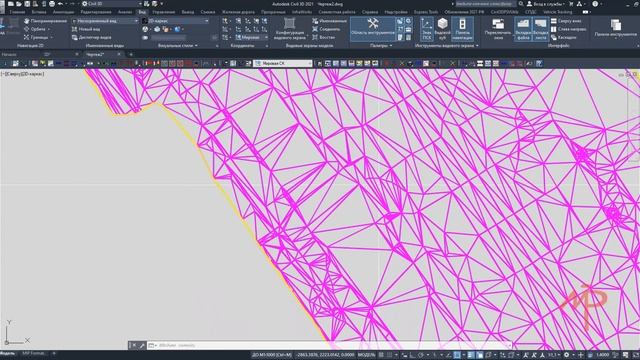Click New drawing icon in quick access toolbar
This screenshot has width=640, height=360.
point(11,4)
